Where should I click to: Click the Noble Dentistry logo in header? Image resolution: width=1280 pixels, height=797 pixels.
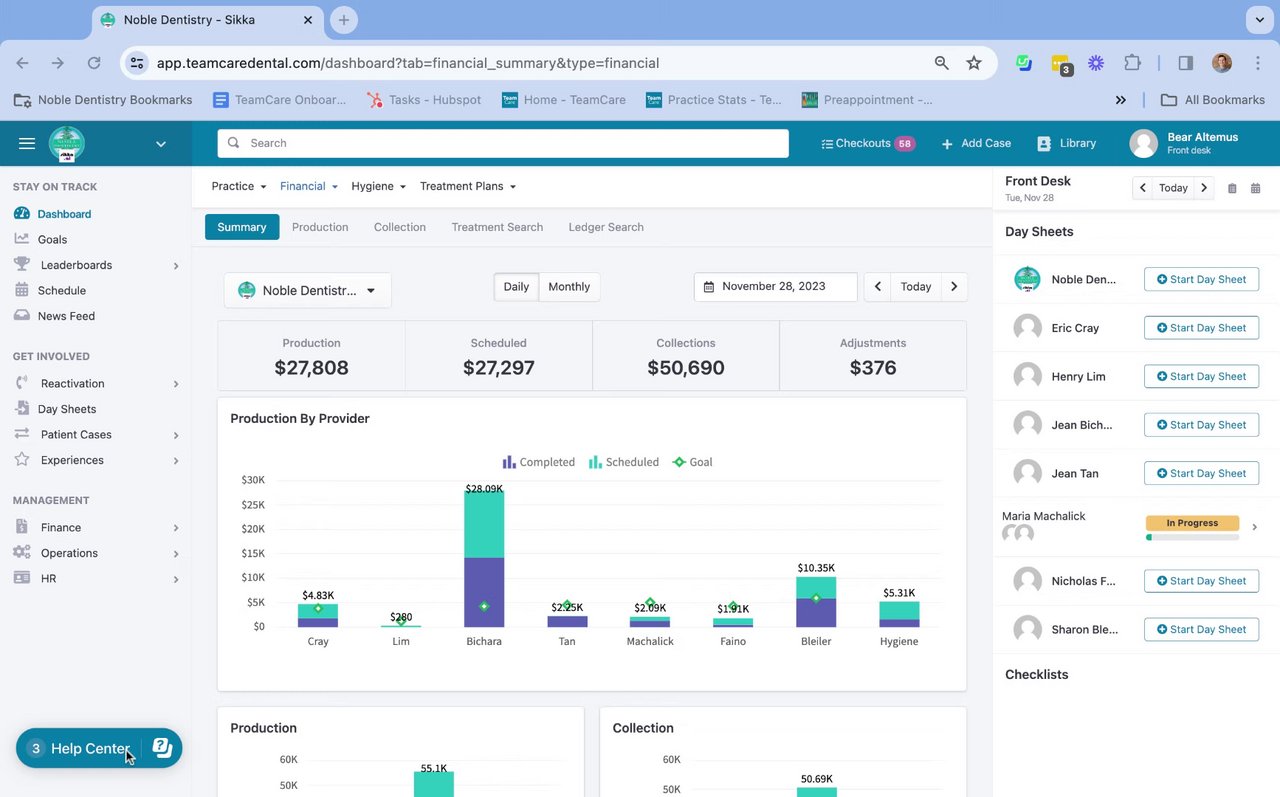coord(67,144)
